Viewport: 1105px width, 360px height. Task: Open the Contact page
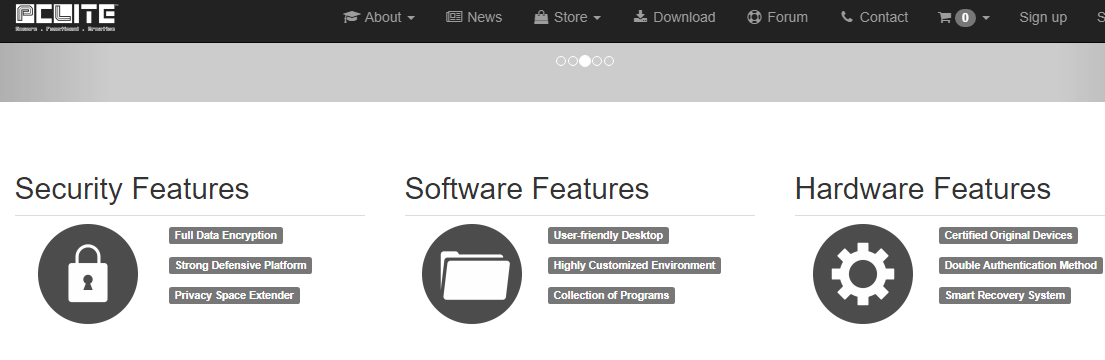(x=875, y=17)
